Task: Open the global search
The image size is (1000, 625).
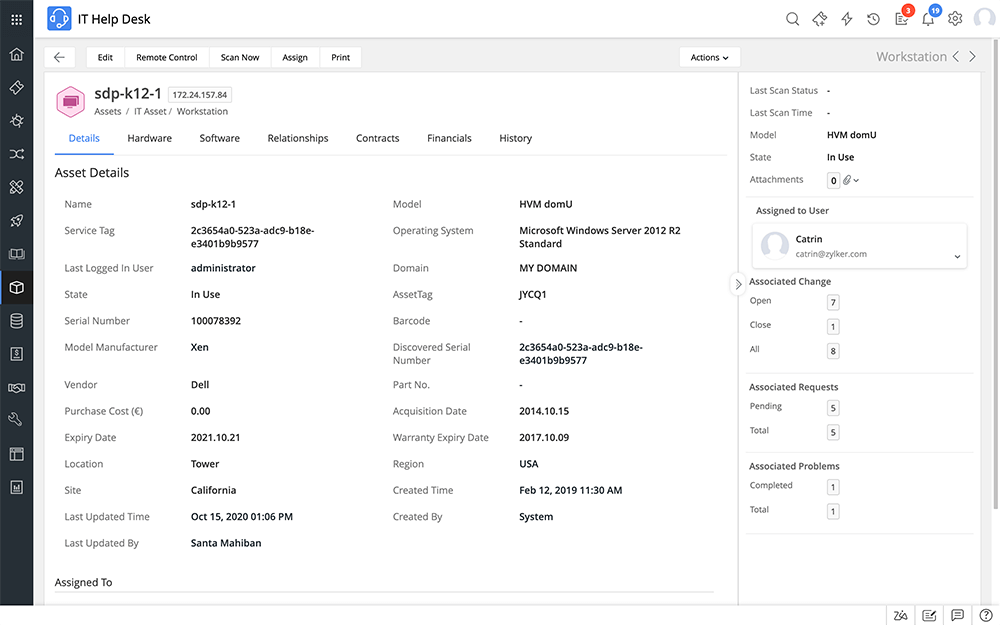Action: coord(792,18)
